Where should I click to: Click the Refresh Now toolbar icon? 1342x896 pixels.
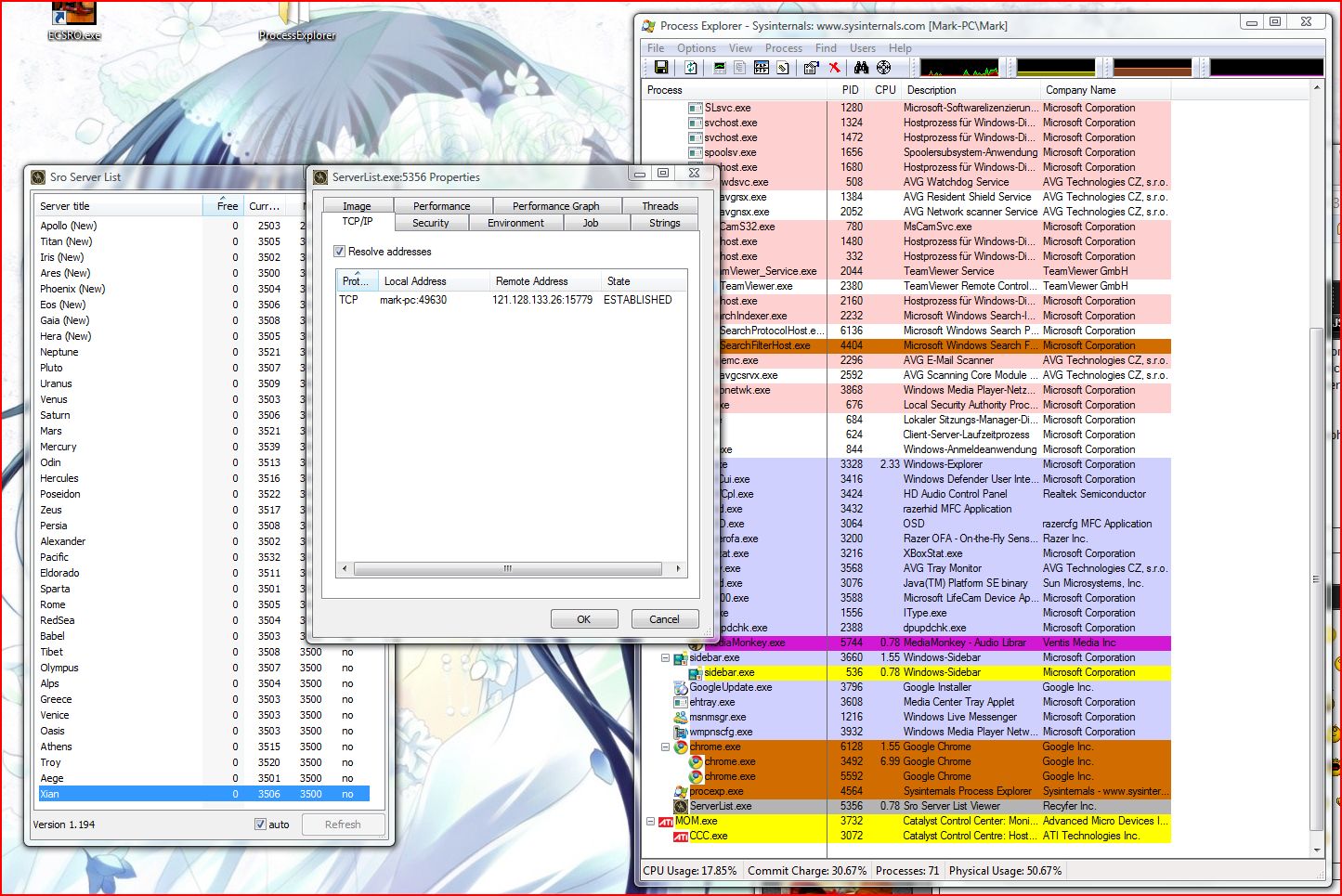click(691, 68)
